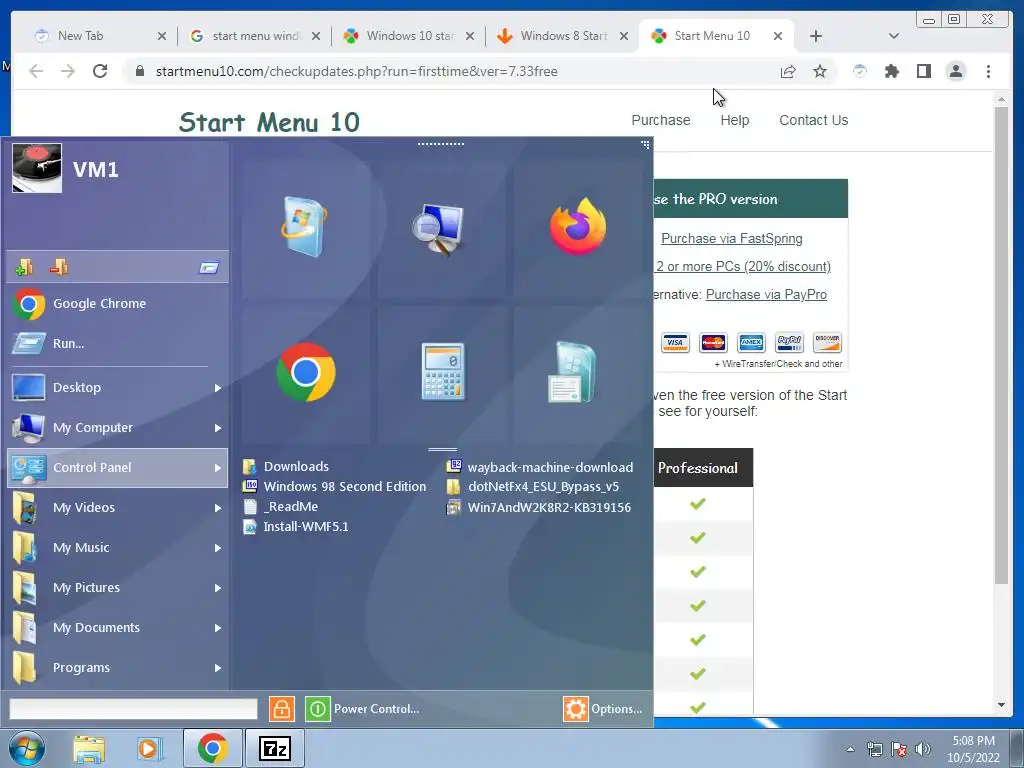Expand the Desktop submenu arrow
The height and width of the screenshot is (768, 1024).
217,388
